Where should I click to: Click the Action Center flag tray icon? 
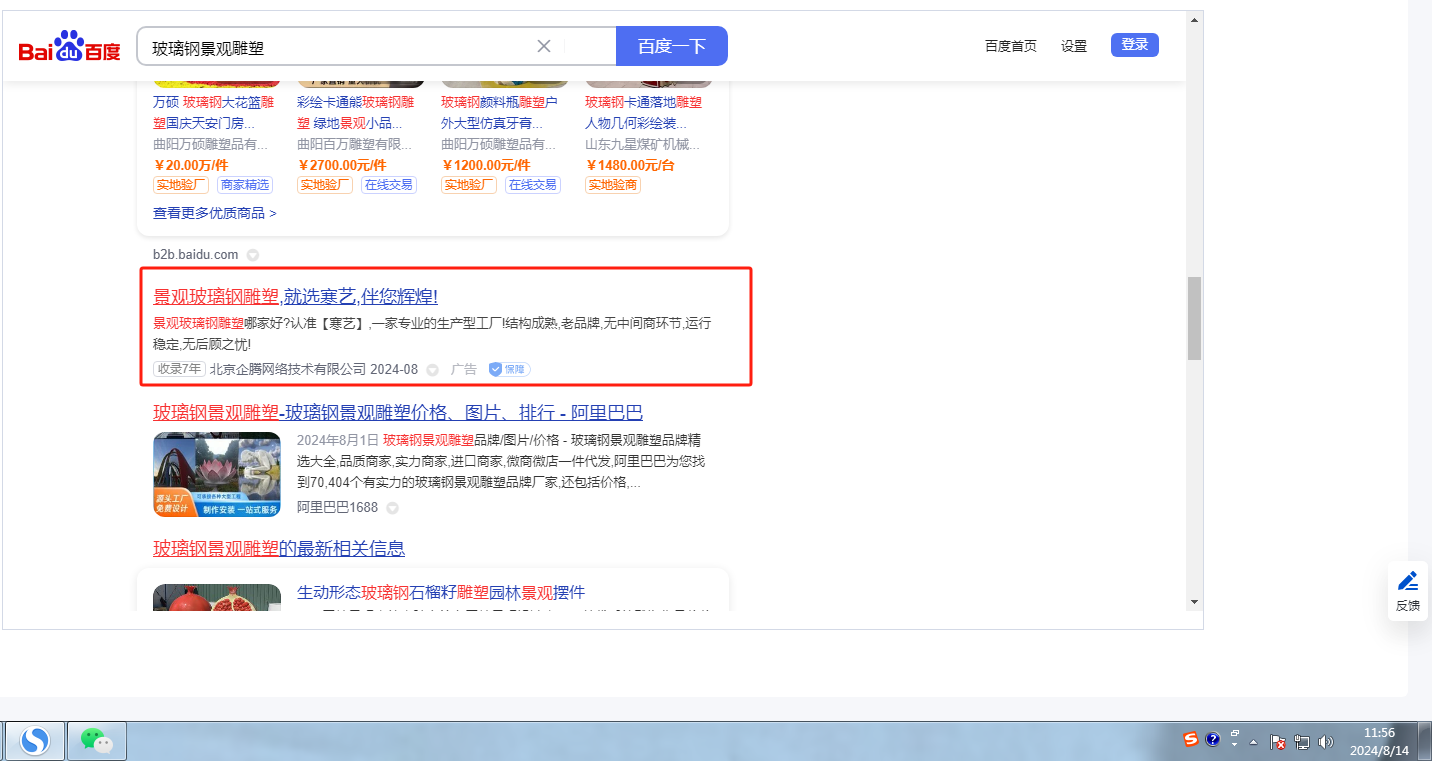coord(1278,742)
